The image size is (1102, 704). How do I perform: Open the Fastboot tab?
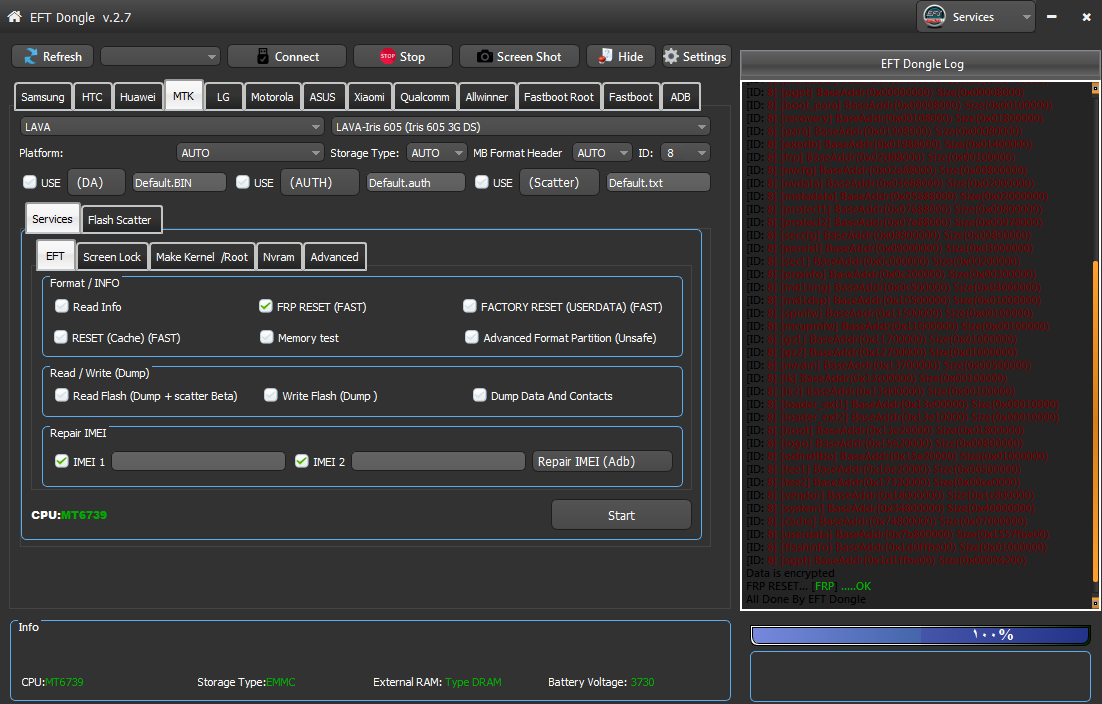[630, 97]
